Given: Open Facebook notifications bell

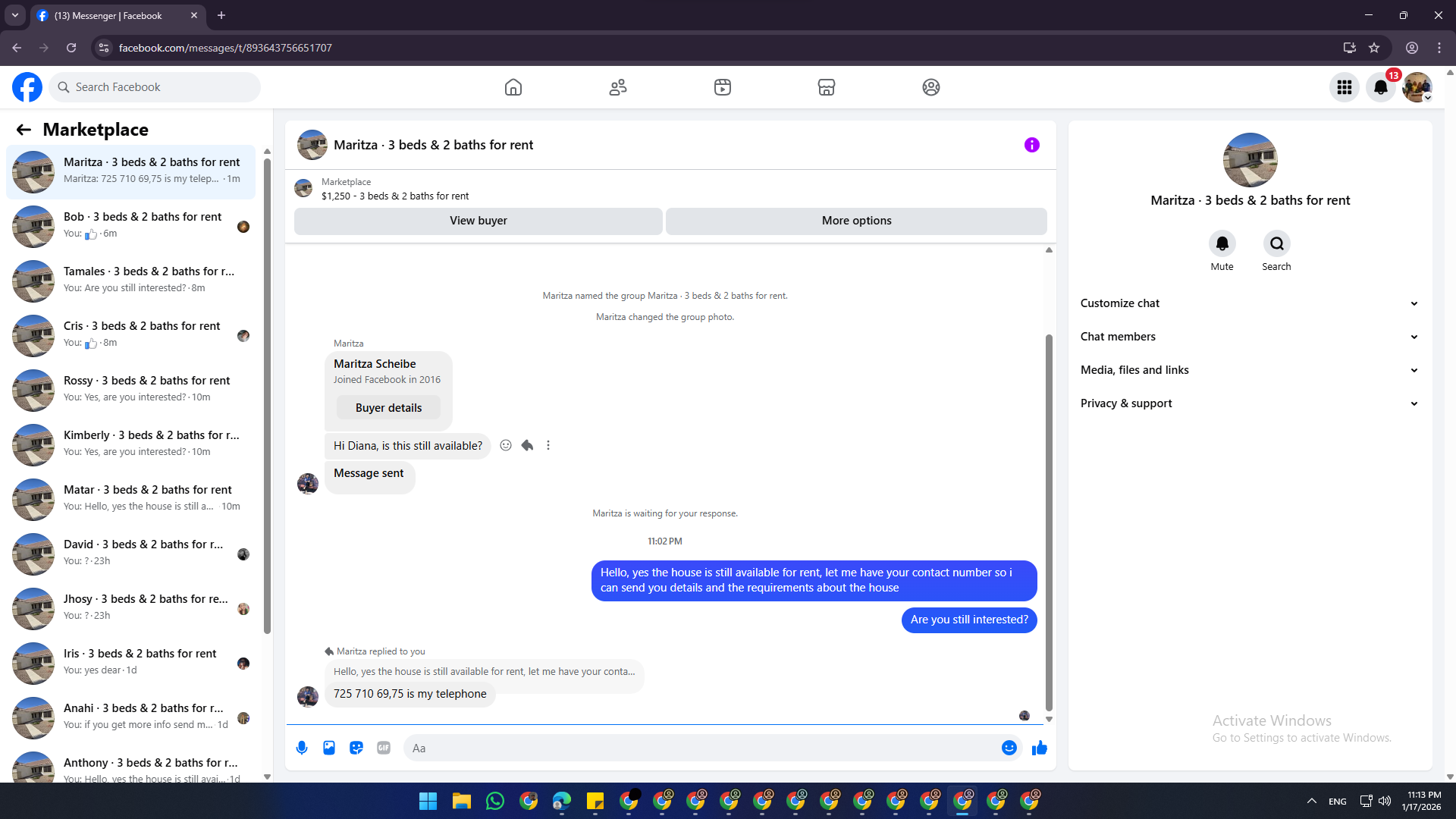Looking at the screenshot, I should tap(1380, 87).
